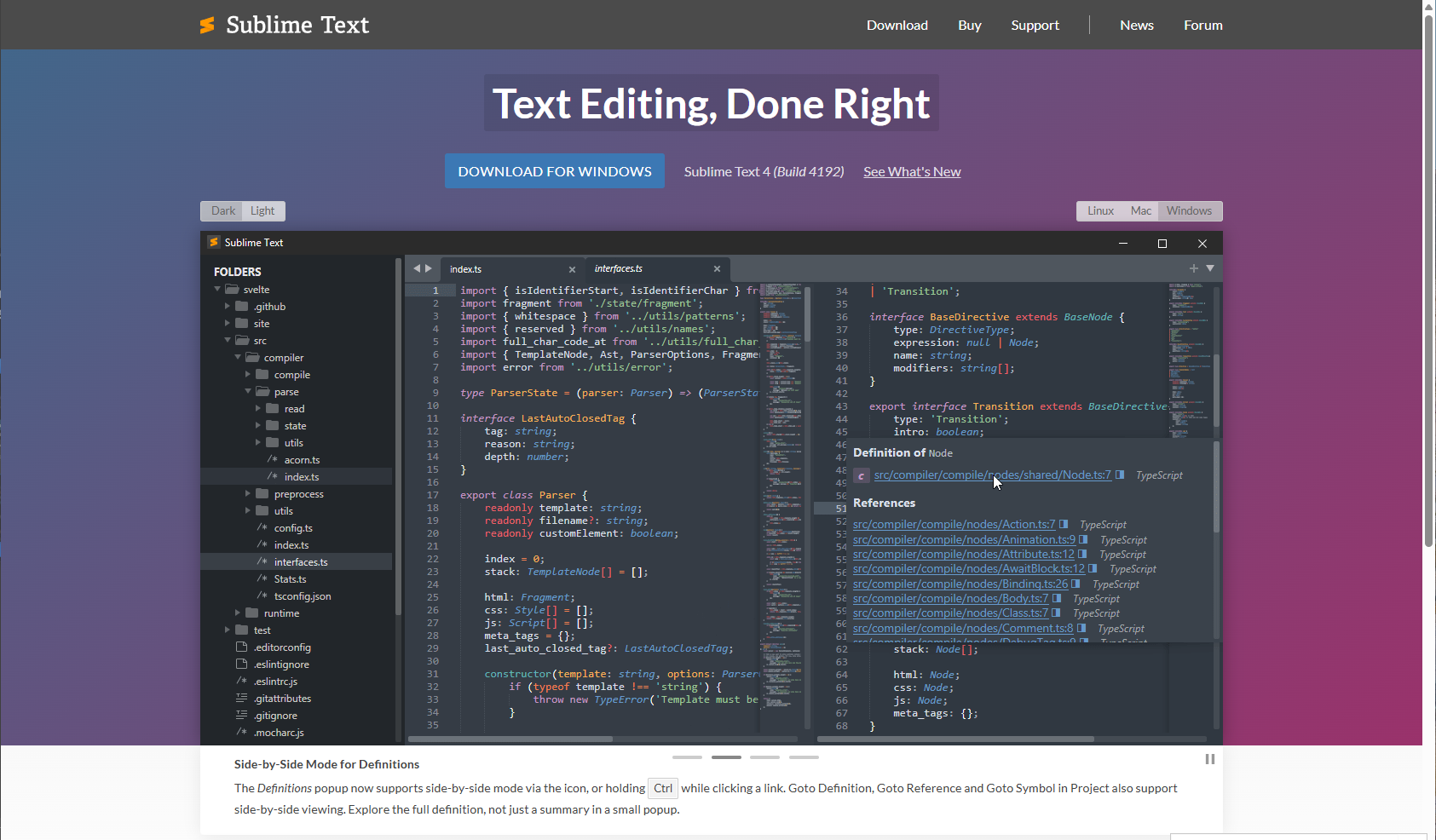Expand the .github folder arrow
Viewport: 1436px width, 840px height.
coord(228,307)
